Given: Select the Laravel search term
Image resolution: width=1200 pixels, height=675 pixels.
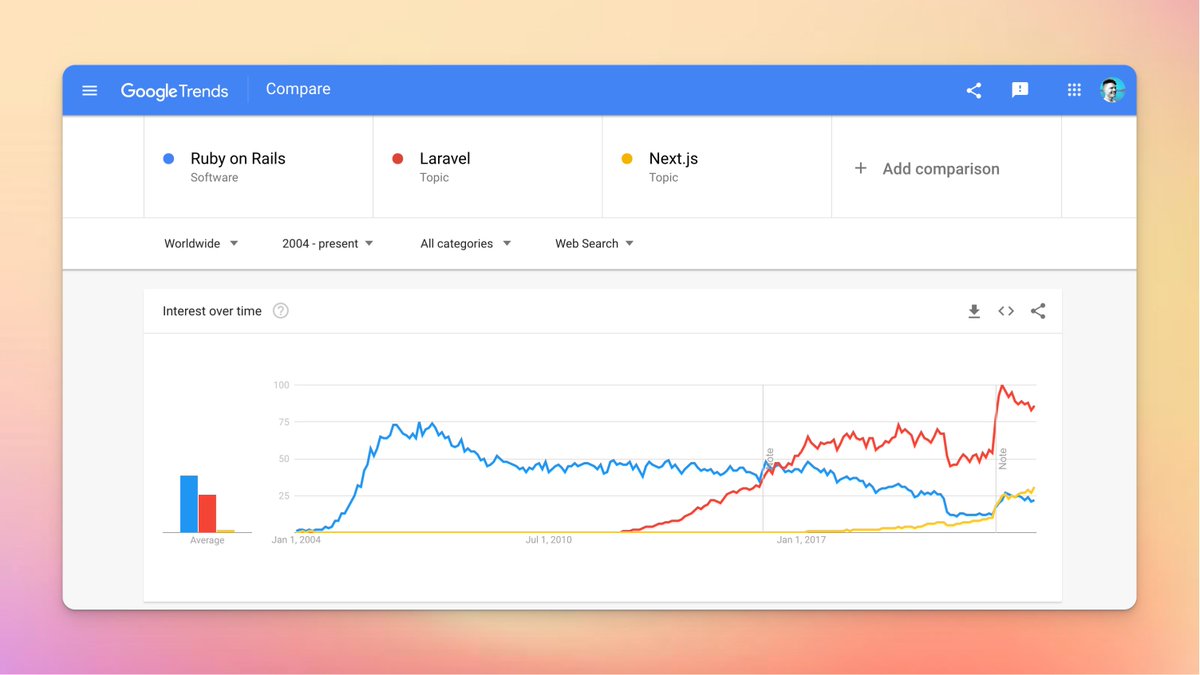Looking at the screenshot, I should 445,159.
